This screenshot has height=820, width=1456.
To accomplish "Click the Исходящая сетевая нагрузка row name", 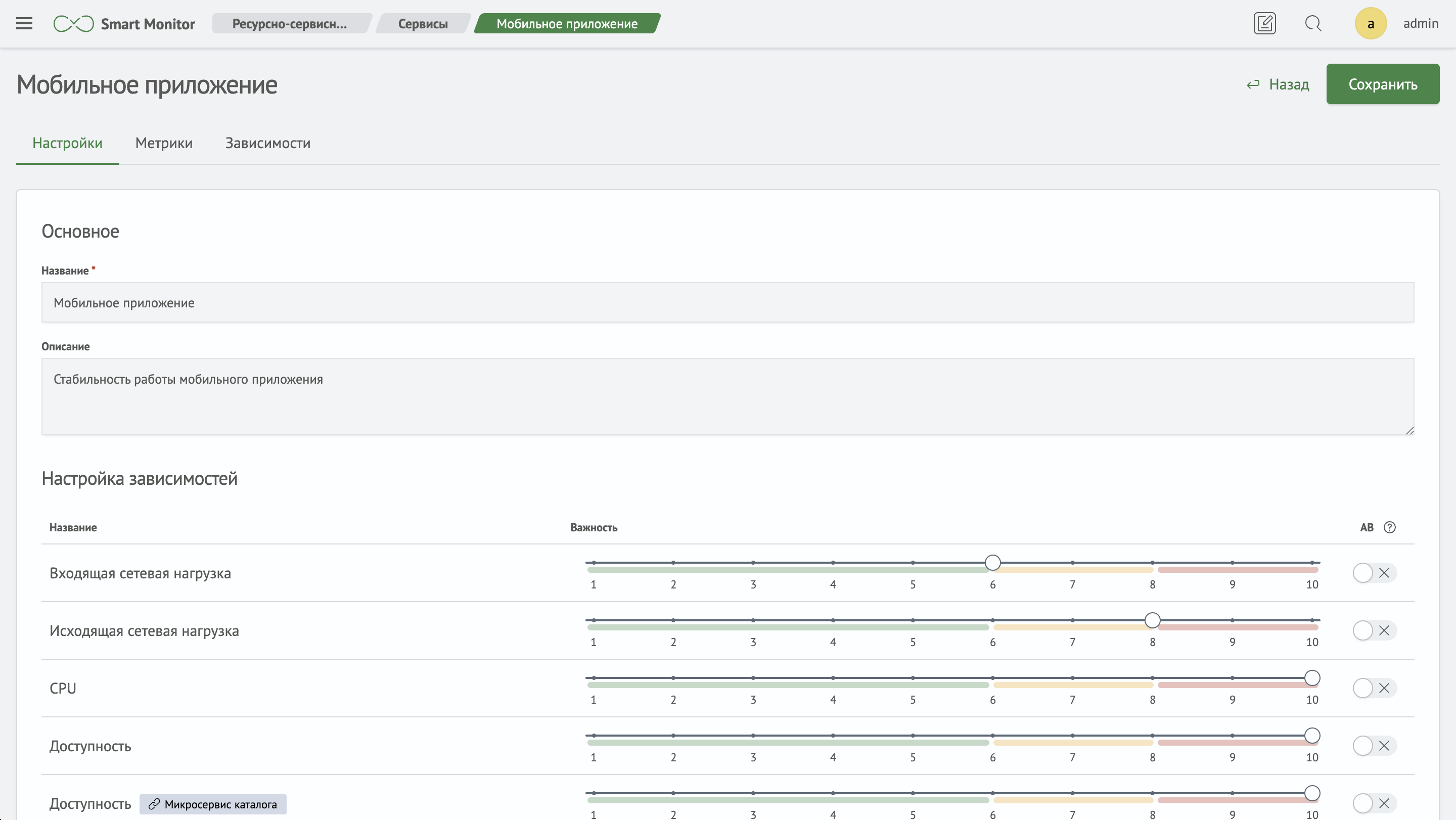I will click(x=144, y=631).
